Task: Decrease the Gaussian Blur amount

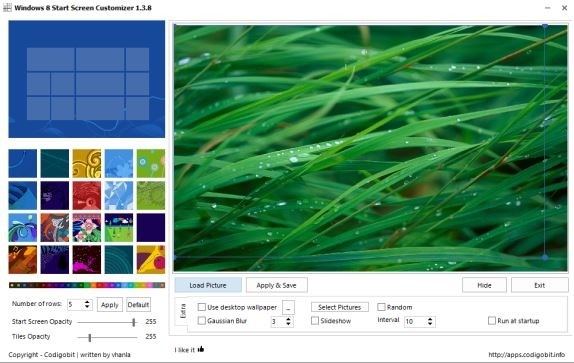Action: click(x=288, y=324)
